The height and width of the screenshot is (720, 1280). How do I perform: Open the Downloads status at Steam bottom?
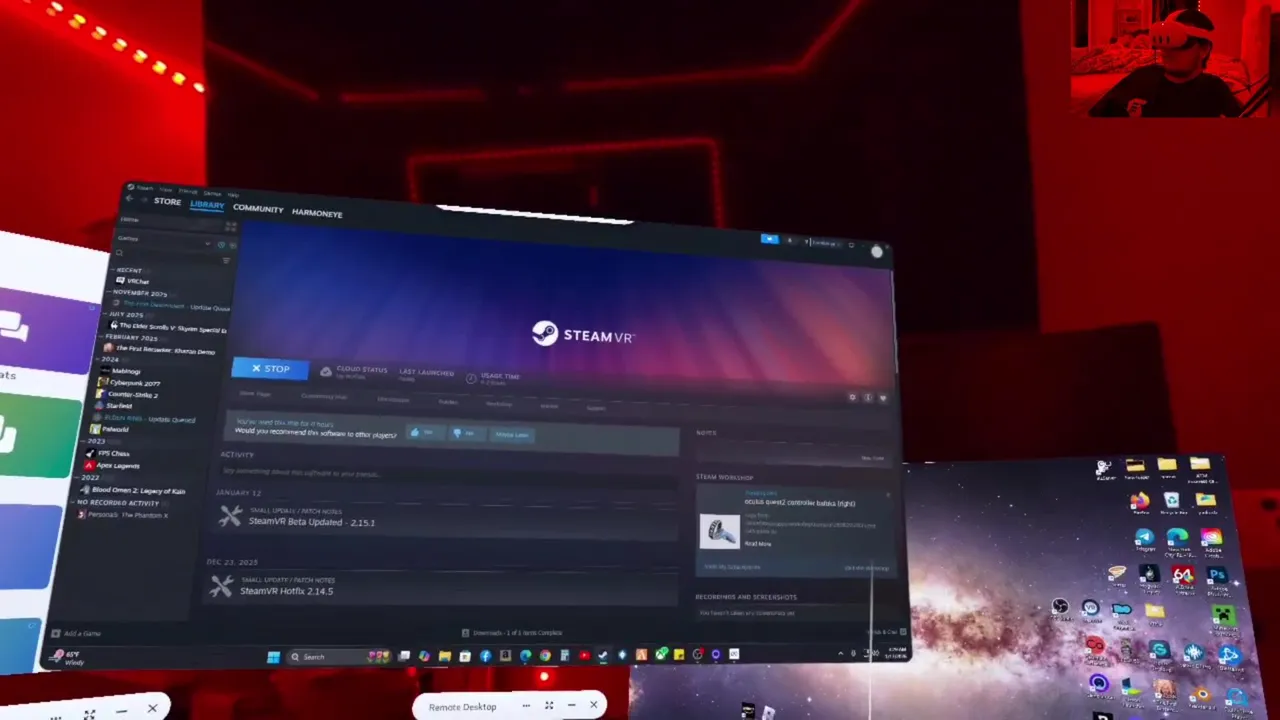[x=512, y=633]
